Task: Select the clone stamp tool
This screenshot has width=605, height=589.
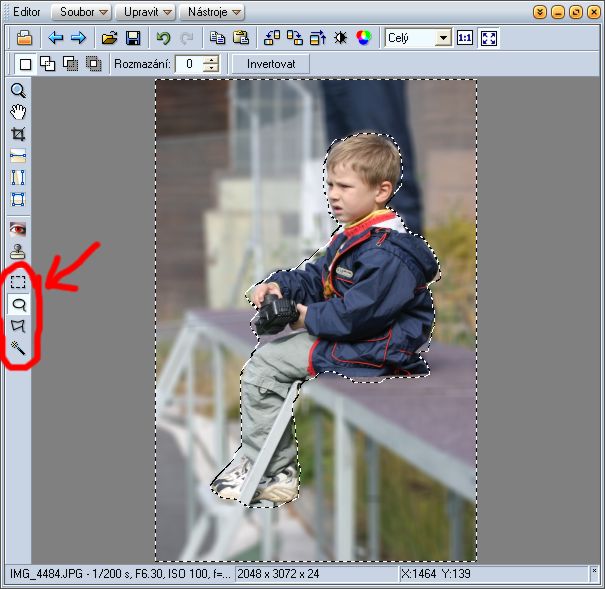Action: click(18, 251)
